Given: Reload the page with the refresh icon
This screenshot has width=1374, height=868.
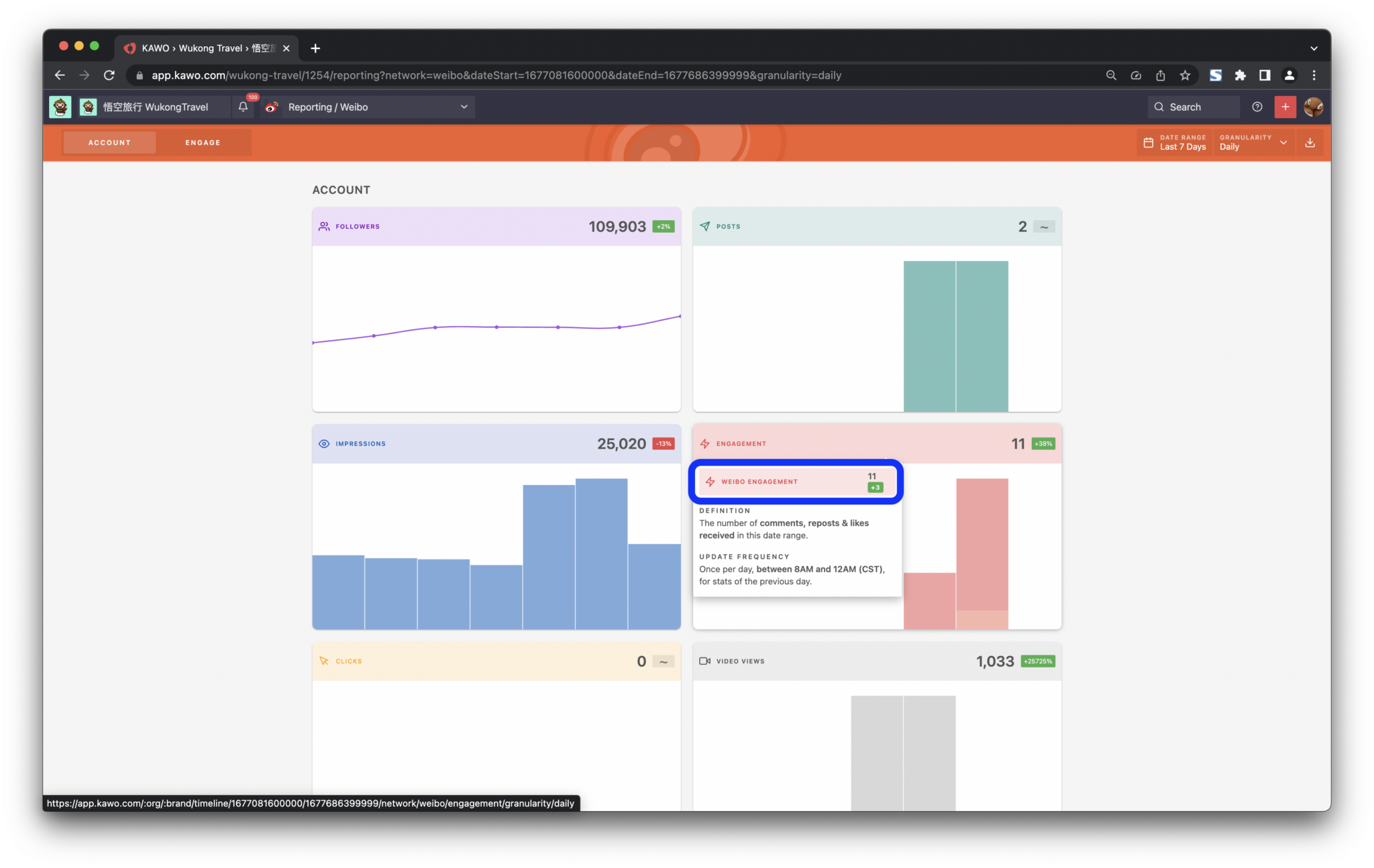Looking at the screenshot, I should point(109,75).
